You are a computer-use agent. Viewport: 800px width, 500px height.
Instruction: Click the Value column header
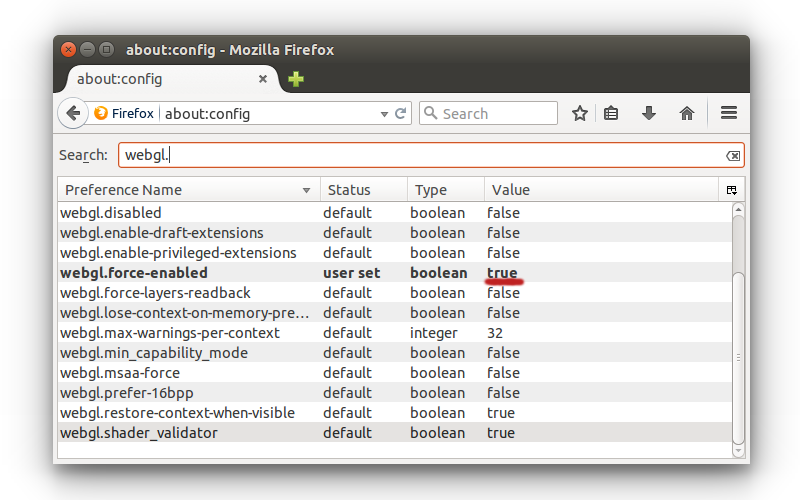tap(600, 190)
